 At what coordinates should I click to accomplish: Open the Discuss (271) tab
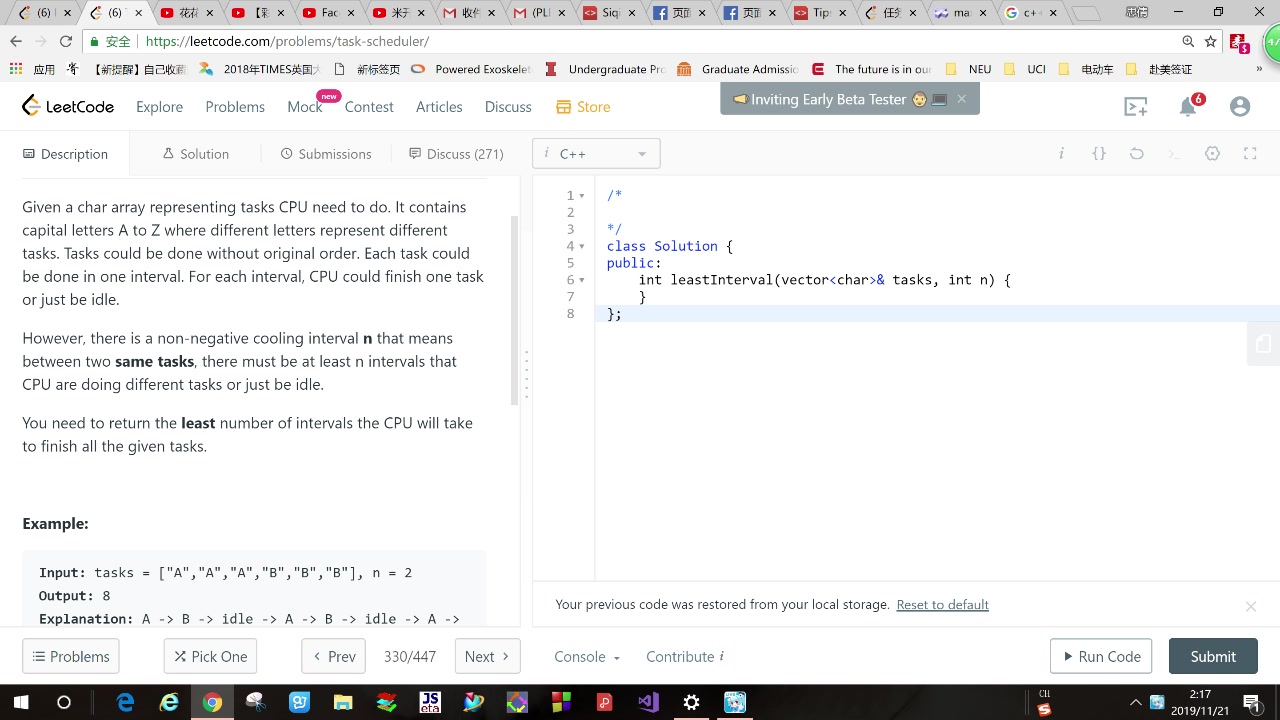pos(455,154)
